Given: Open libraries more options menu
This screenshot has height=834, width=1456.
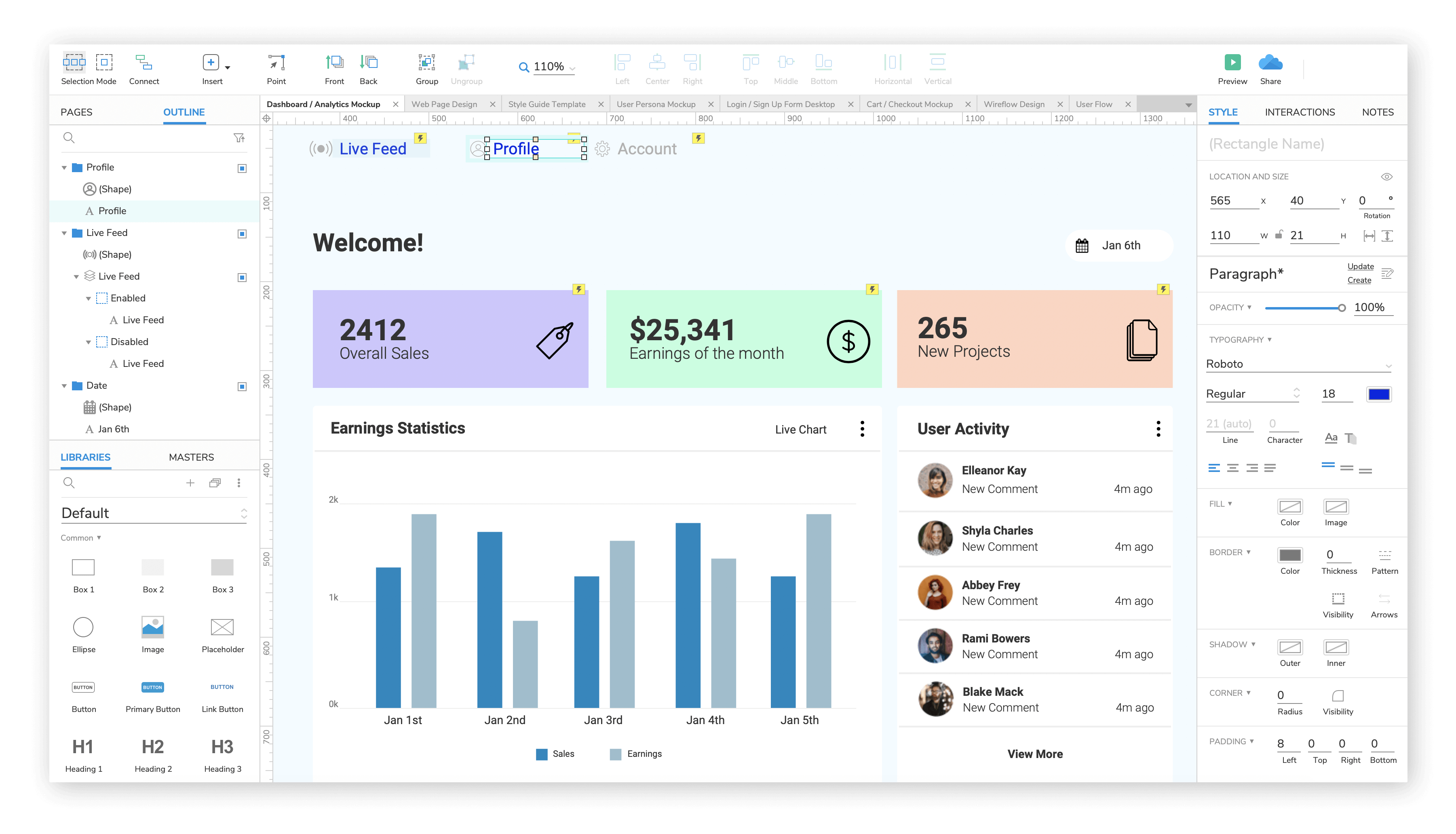Looking at the screenshot, I should [x=239, y=483].
